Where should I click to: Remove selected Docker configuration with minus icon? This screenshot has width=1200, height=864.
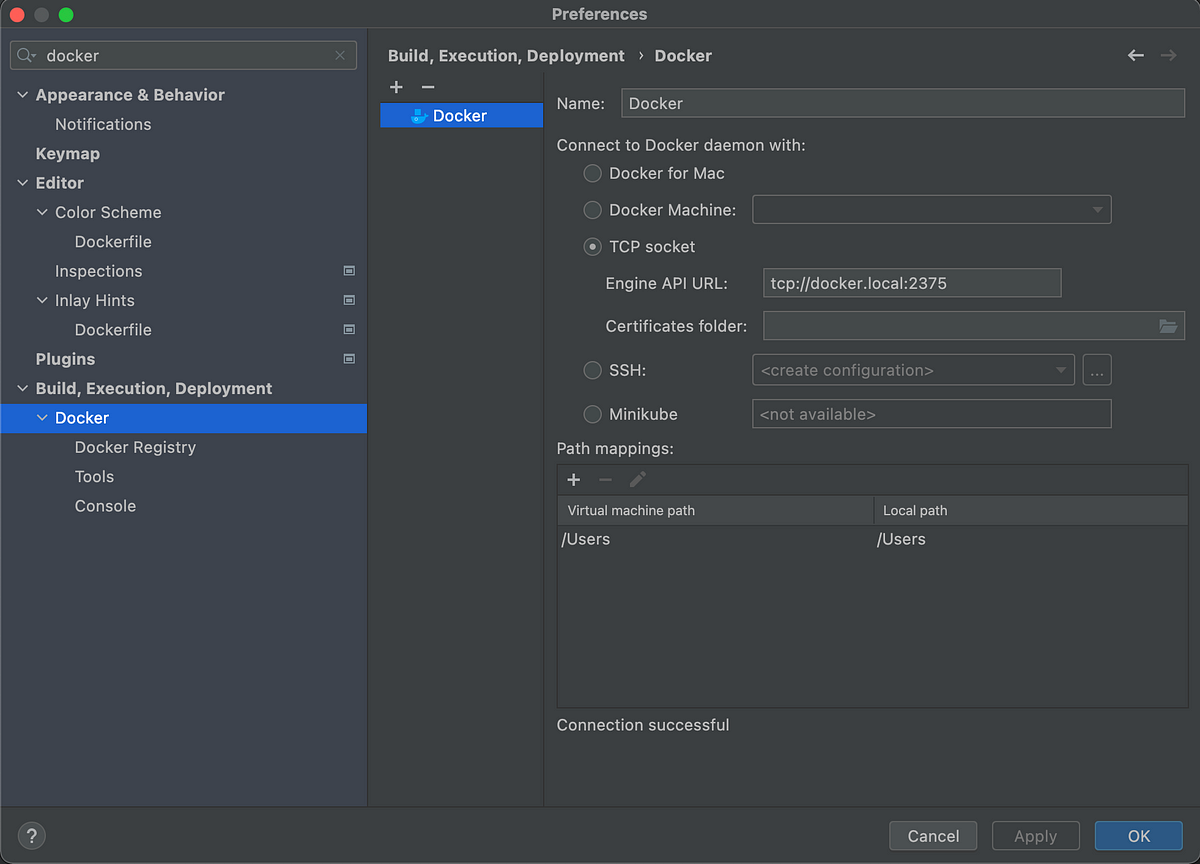tap(428, 88)
